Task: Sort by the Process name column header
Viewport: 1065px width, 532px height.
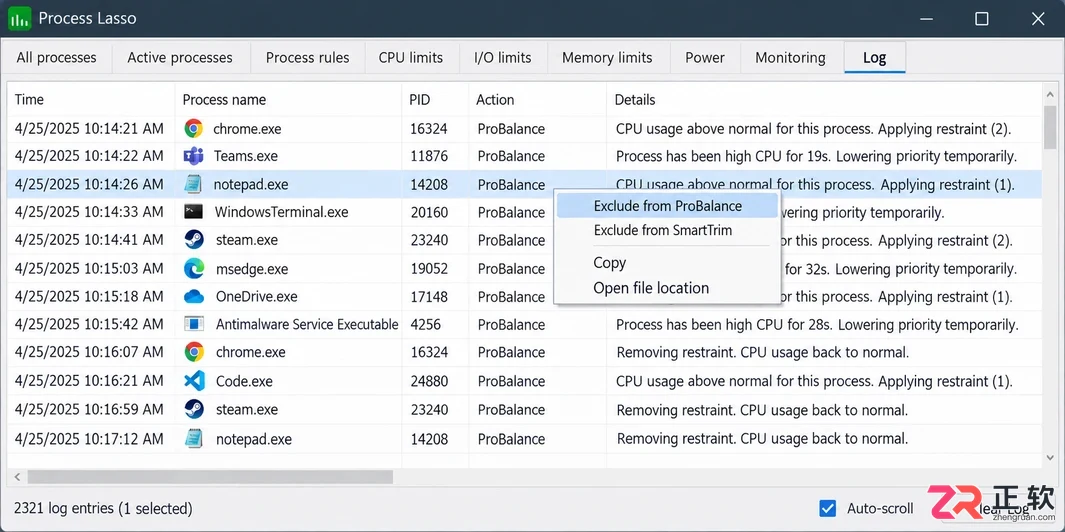Action: pos(288,100)
